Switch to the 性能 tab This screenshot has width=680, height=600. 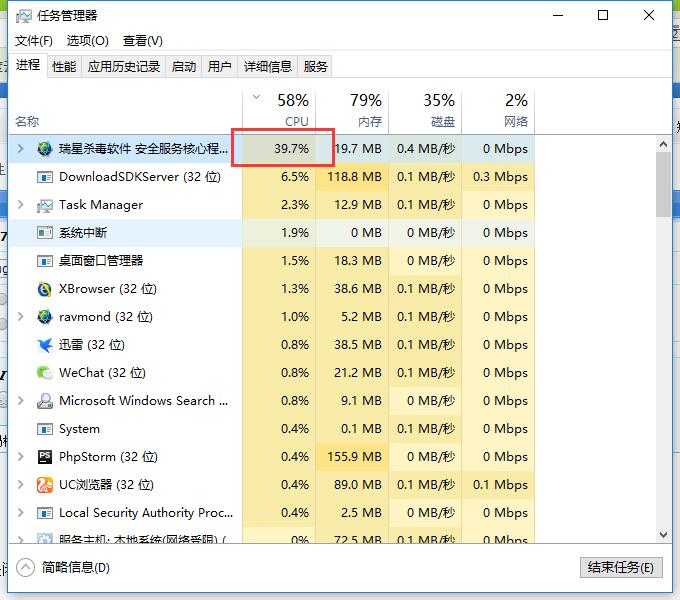click(x=64, y=67)
